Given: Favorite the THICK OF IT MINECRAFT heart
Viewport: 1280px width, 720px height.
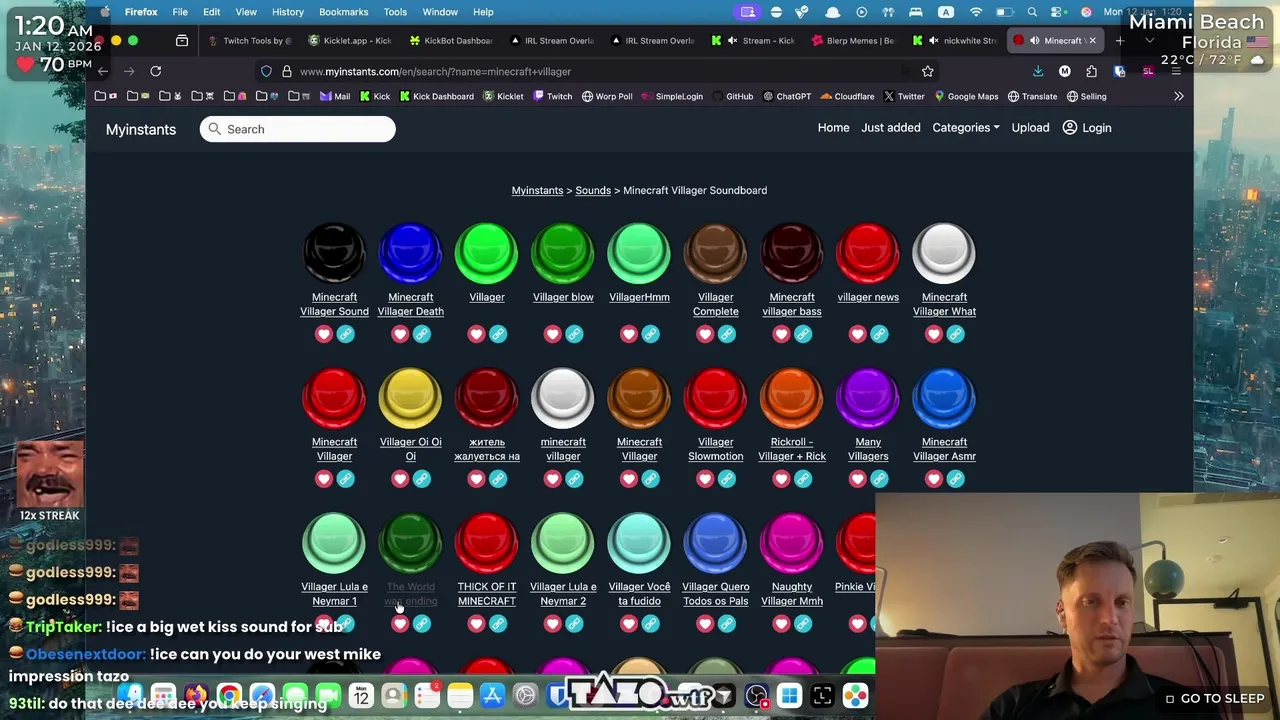Looking at the screenshot, I should click(476, 624).
